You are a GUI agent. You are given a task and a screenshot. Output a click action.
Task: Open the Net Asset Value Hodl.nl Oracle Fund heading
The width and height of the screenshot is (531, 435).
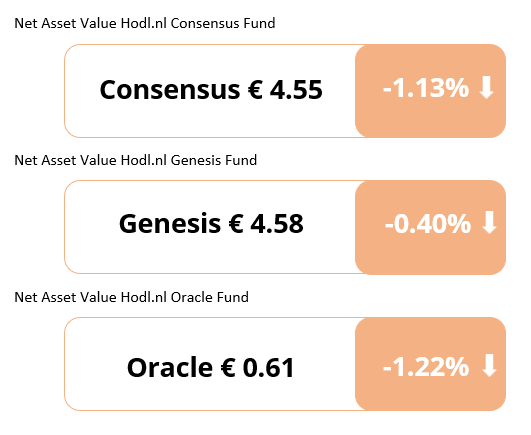point(131,297)
